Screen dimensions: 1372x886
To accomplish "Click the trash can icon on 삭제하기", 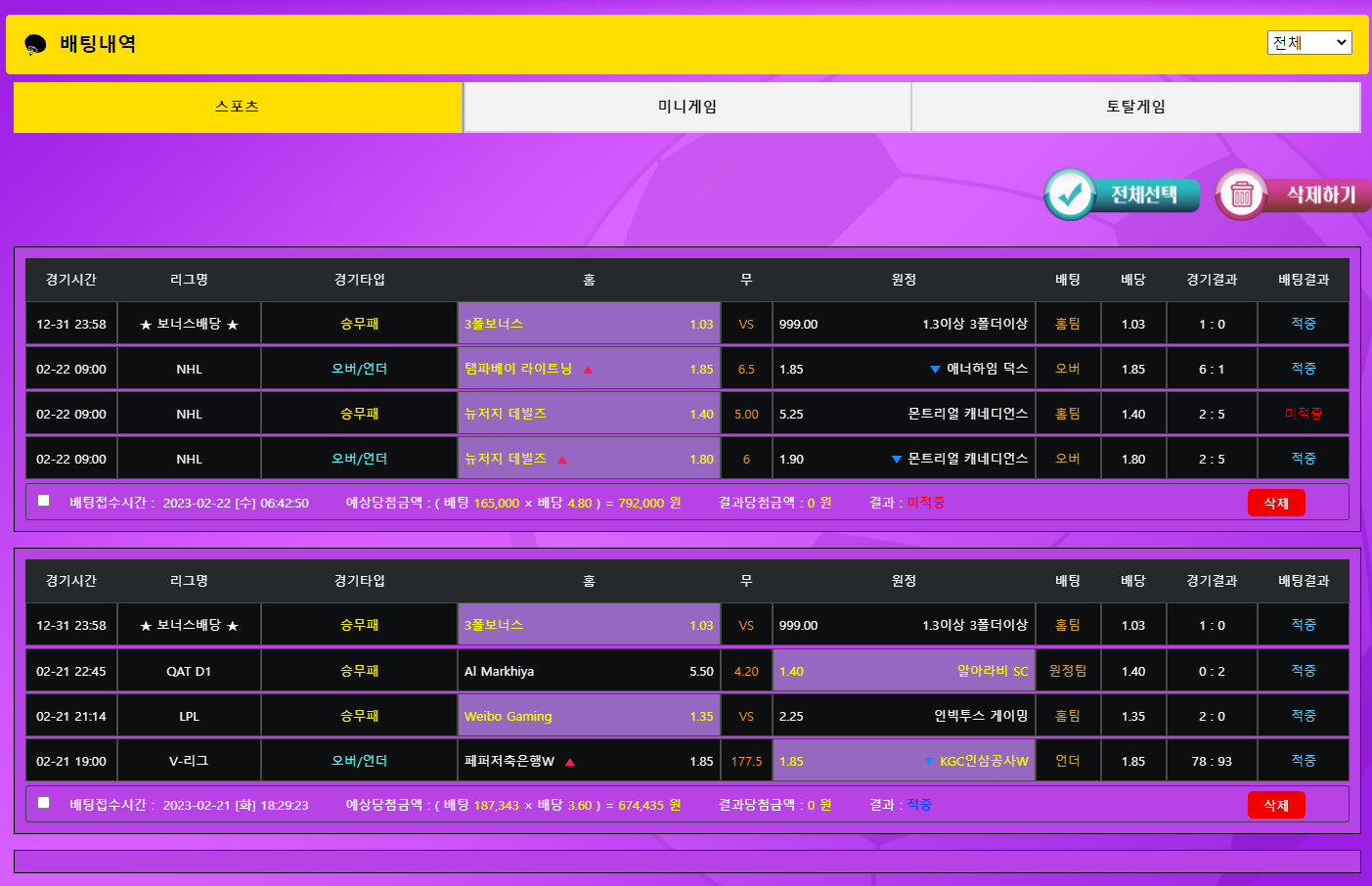I will pos(1241,195).
